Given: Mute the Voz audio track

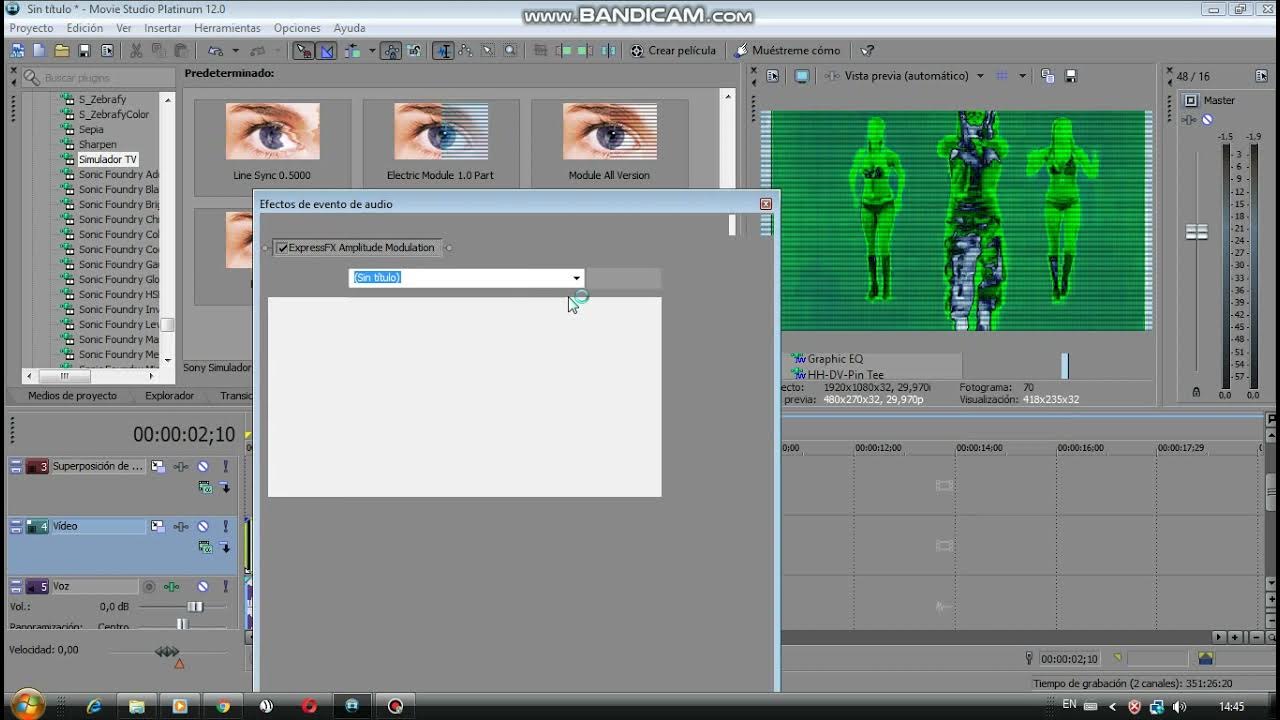Looking at the screenshot, I should point(203,587).
